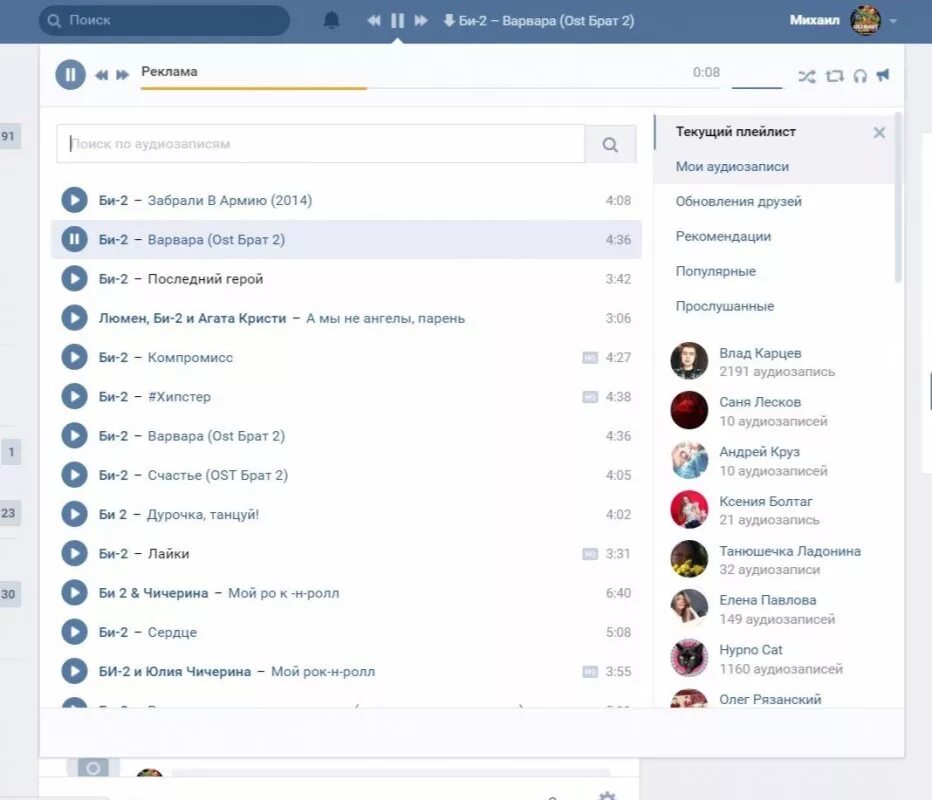Open Прослушанные section
Viewport: 932px width, 800px height.
pyautogui.click(x=725, y=306)
